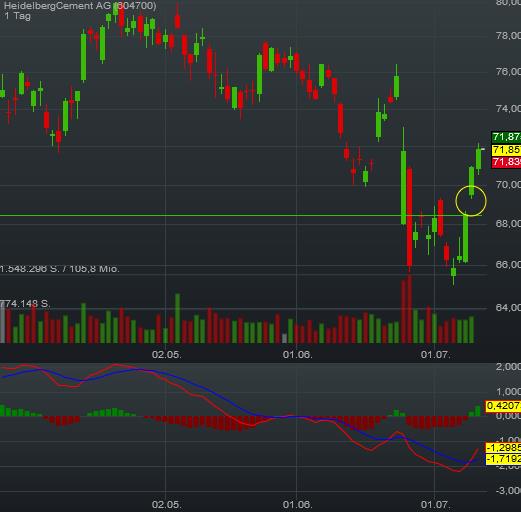The height and width of the screenshot is (512, 521).
Task: Click the bottom 01.07. MACD axis date
Action: tap(435, 504)
